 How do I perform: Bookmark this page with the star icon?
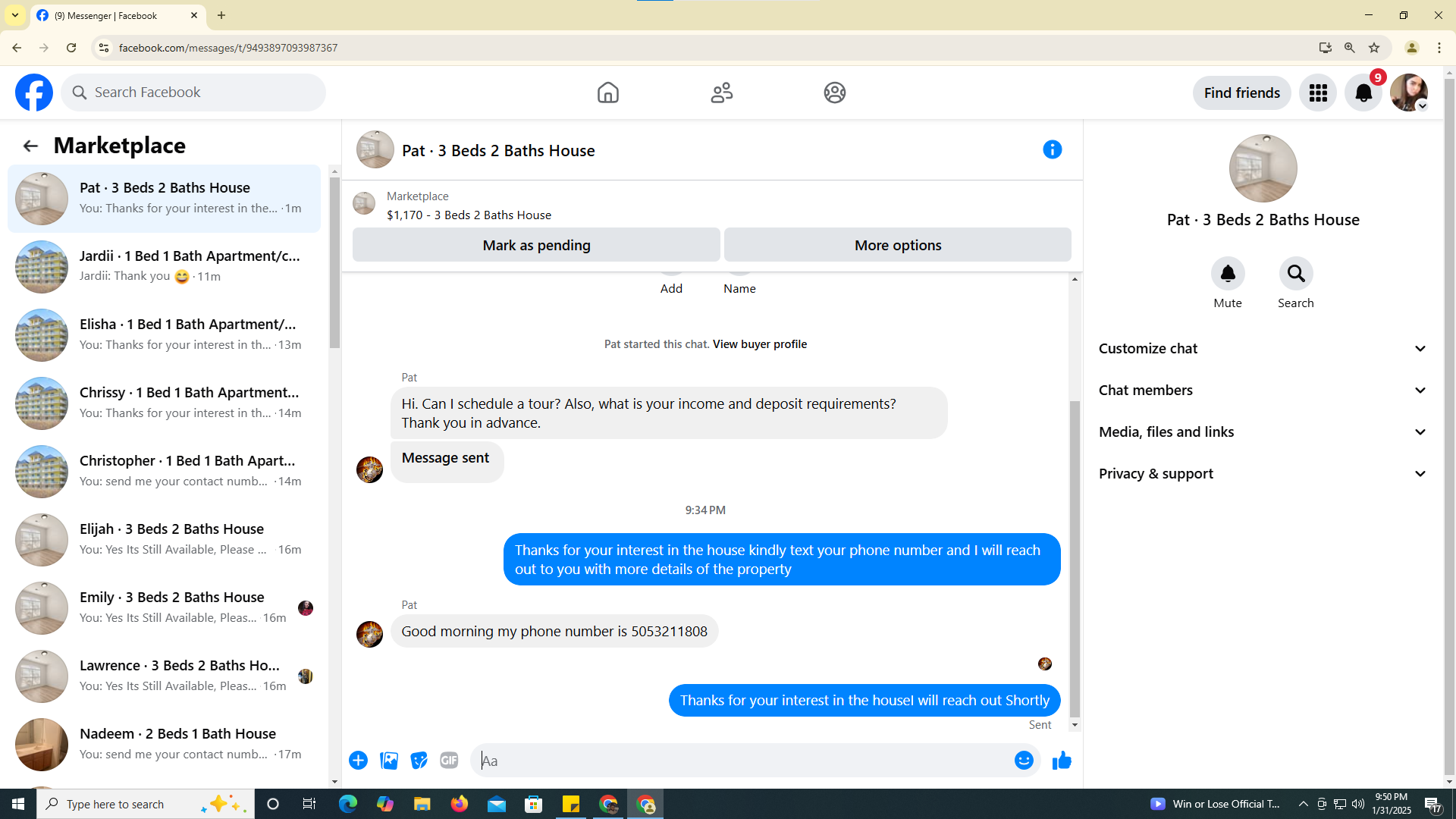1373,48
